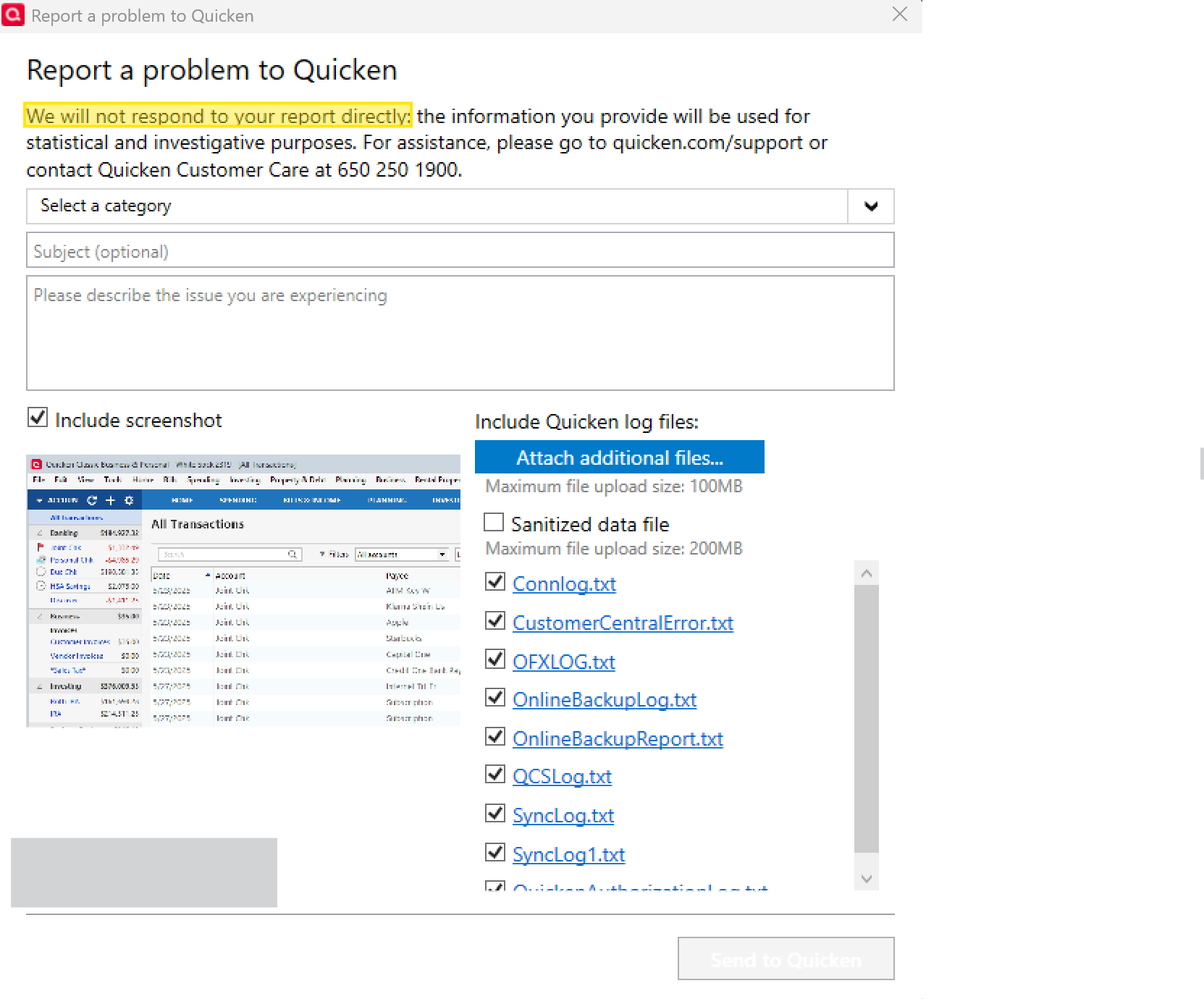
Task: View the SyncLog1.txt link
Action: (568, 855)
